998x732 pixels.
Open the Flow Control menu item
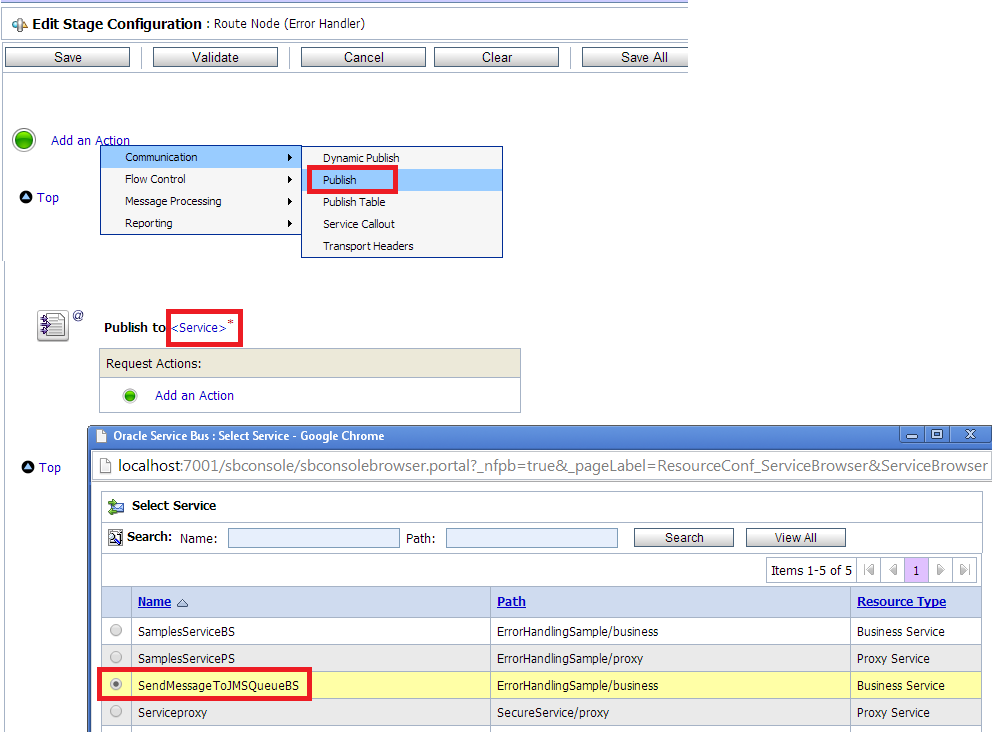201,179
